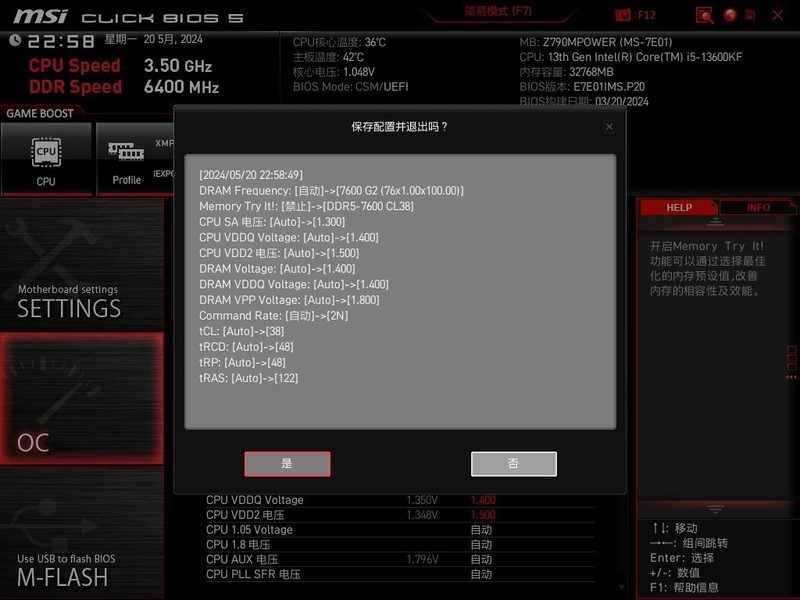Viewport: 800px width, 600px height.
Task: Click the screenshot camera icon (F12)
Action: [x=623, y=14]
